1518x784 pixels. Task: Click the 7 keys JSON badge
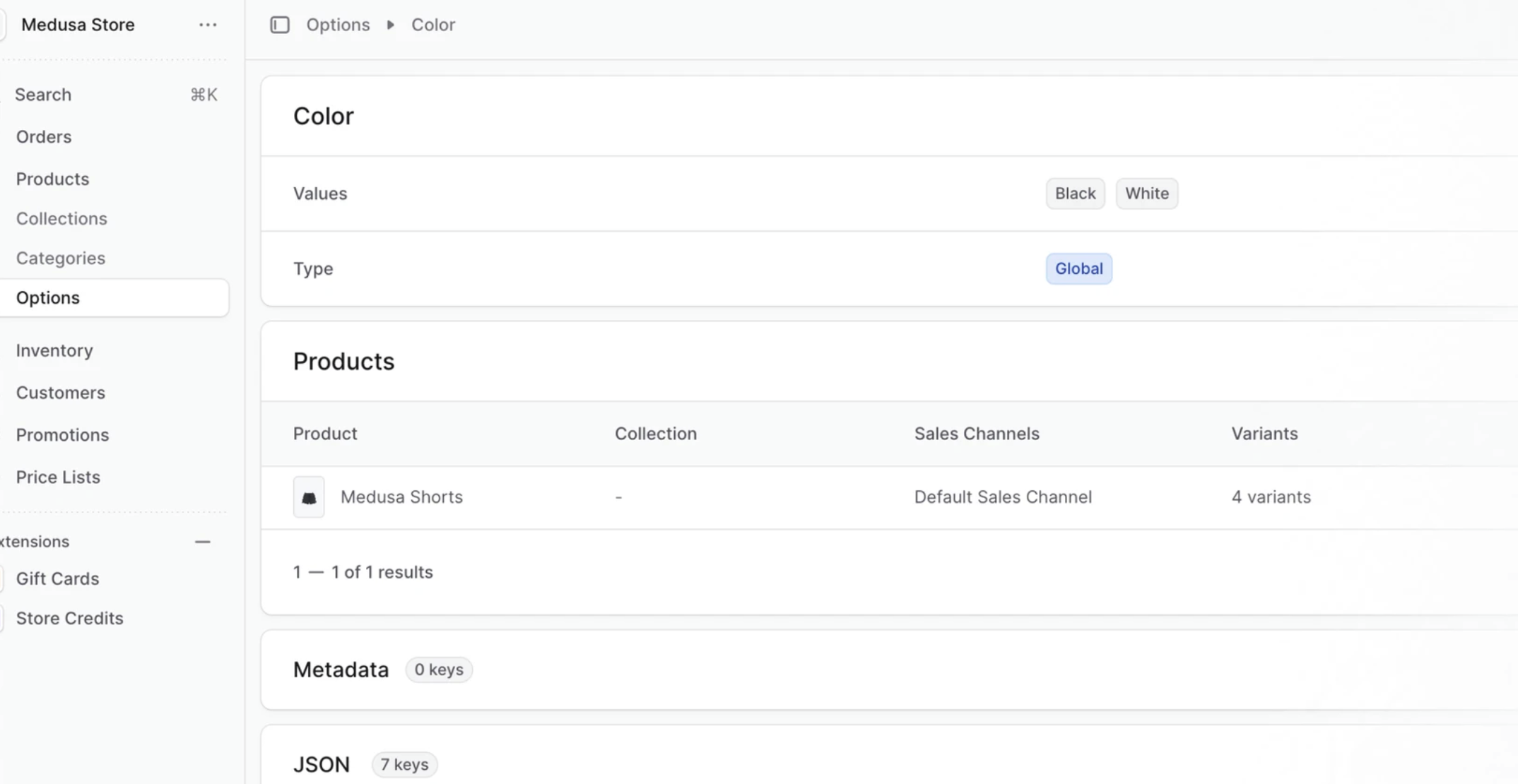404,765
